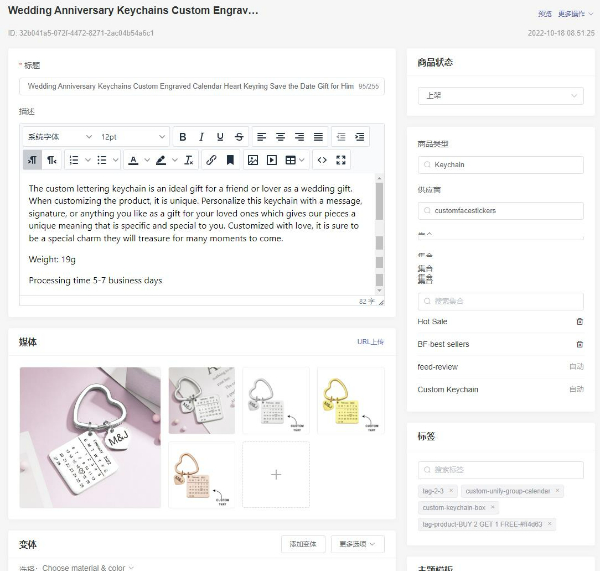The height and width of the screenshot is (571, 600).
Task: Remove the custom-keychain-box tag
Action: pyautogui.click(x=493, y=507)
